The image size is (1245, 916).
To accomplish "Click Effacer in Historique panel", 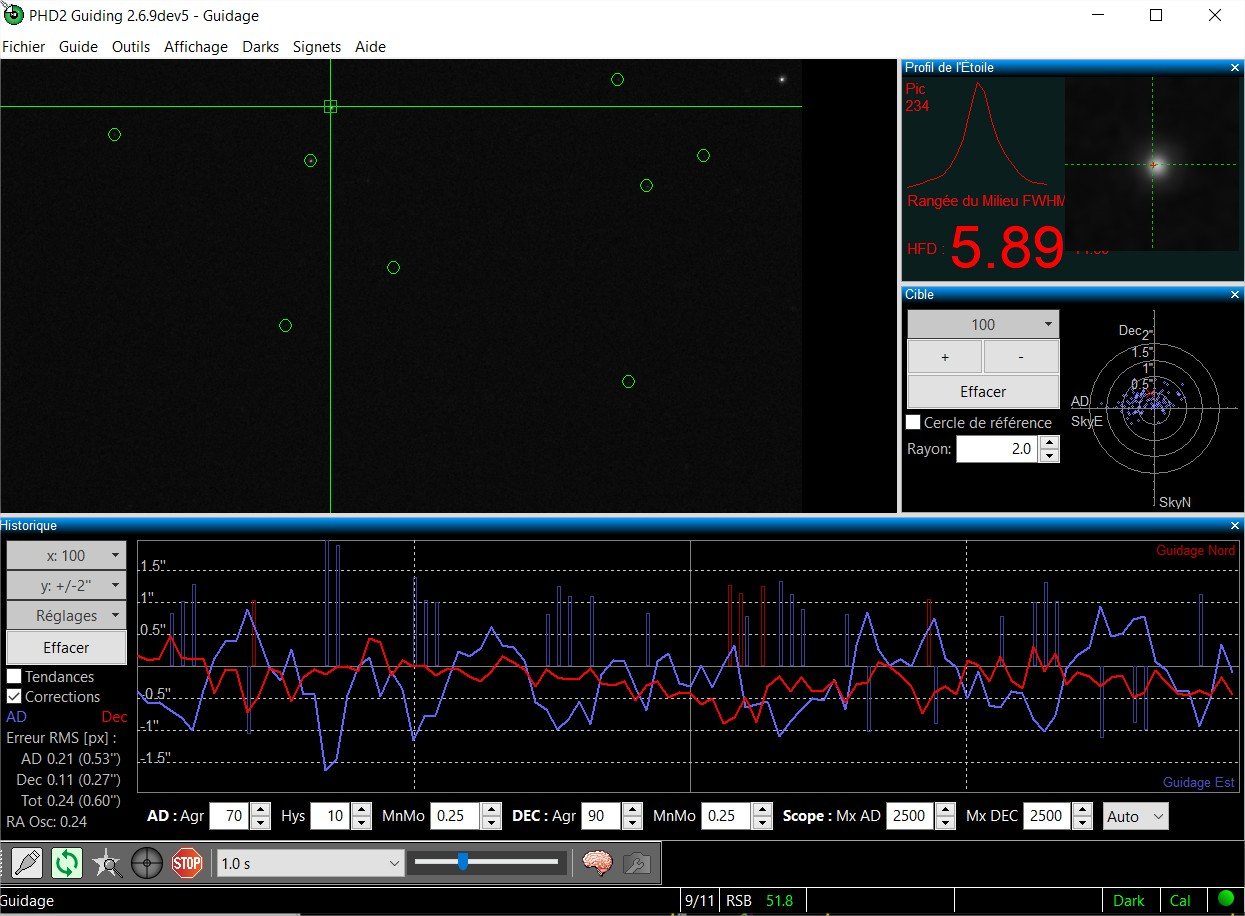I will point(66,647).
